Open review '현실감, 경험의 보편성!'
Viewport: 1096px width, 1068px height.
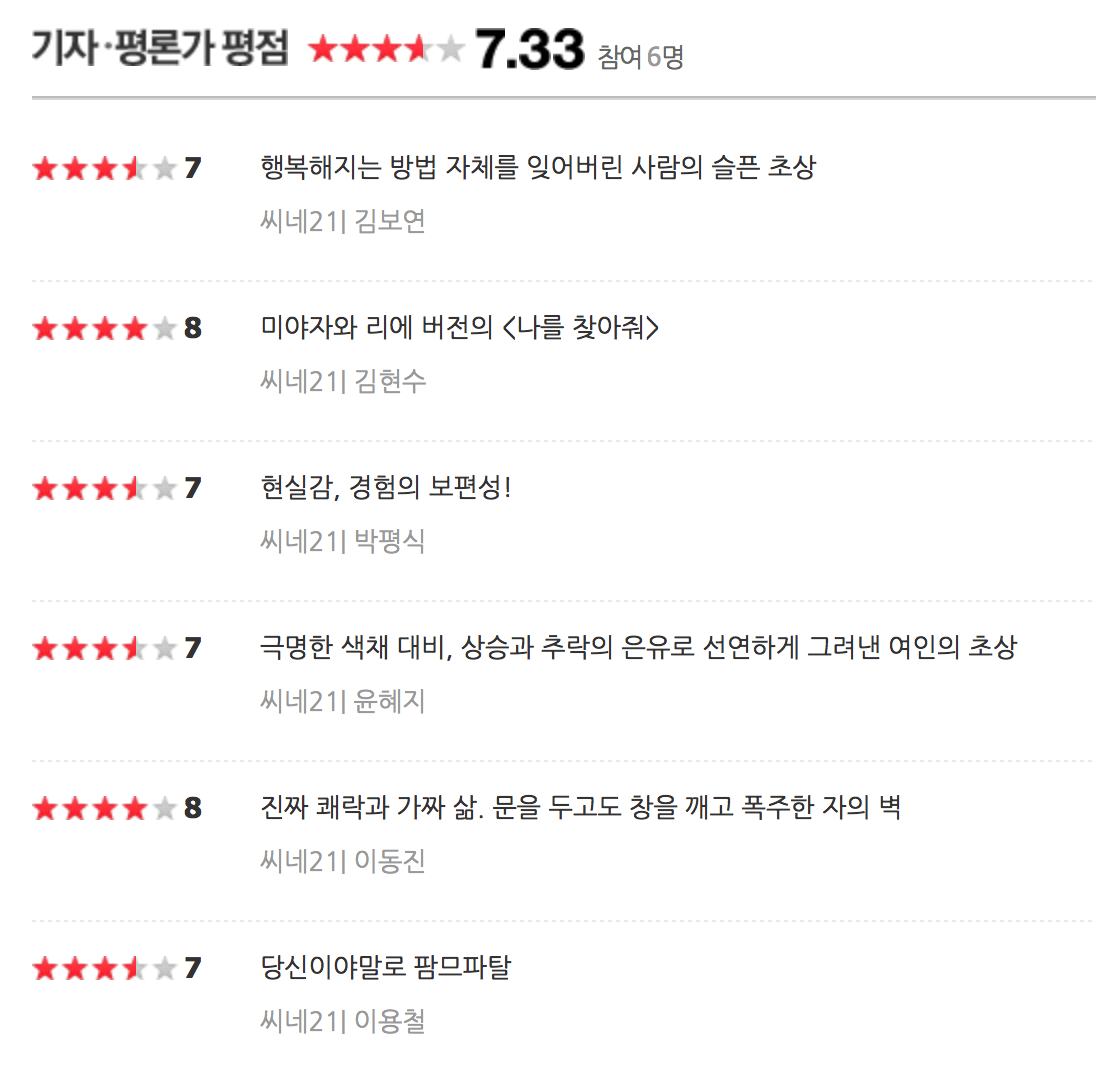click(x=385, y=487)
